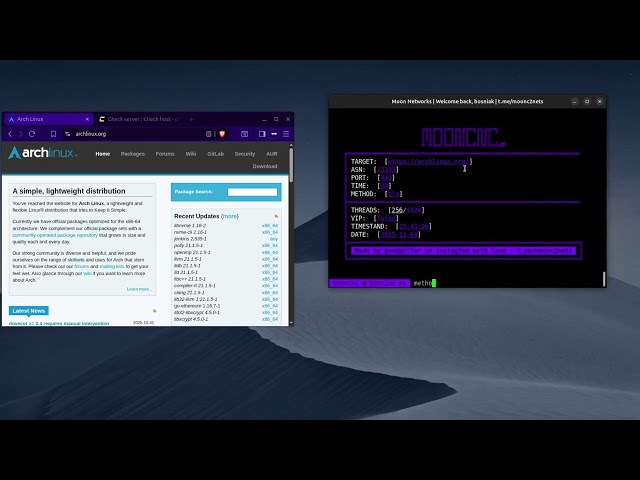Click the picture-in-picture toolbar icon
This screenshot has width=640, height=480.
click(244, 134)
